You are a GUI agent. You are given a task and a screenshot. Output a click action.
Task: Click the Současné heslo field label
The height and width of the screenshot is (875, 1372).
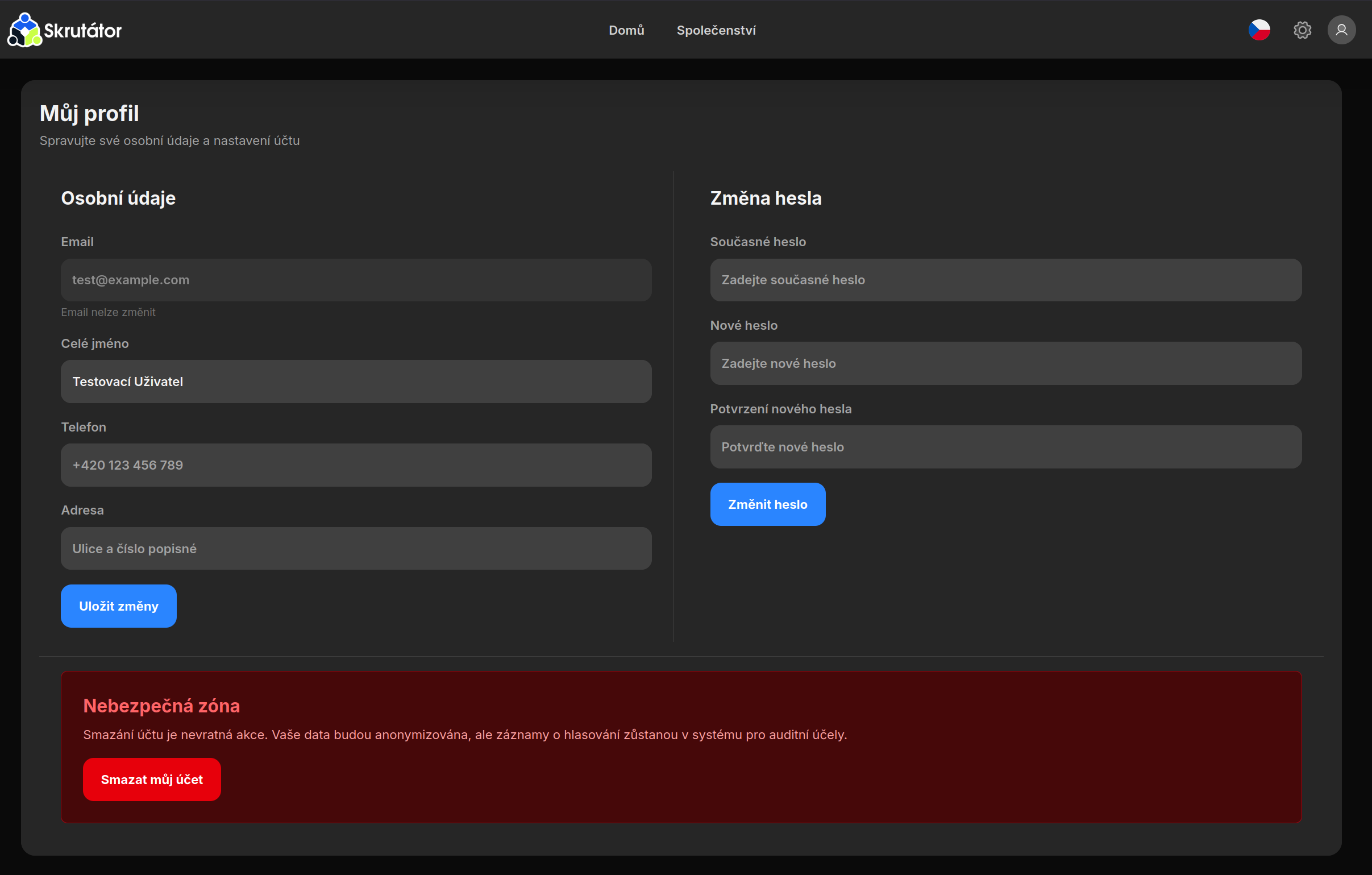tap(758, 242)
